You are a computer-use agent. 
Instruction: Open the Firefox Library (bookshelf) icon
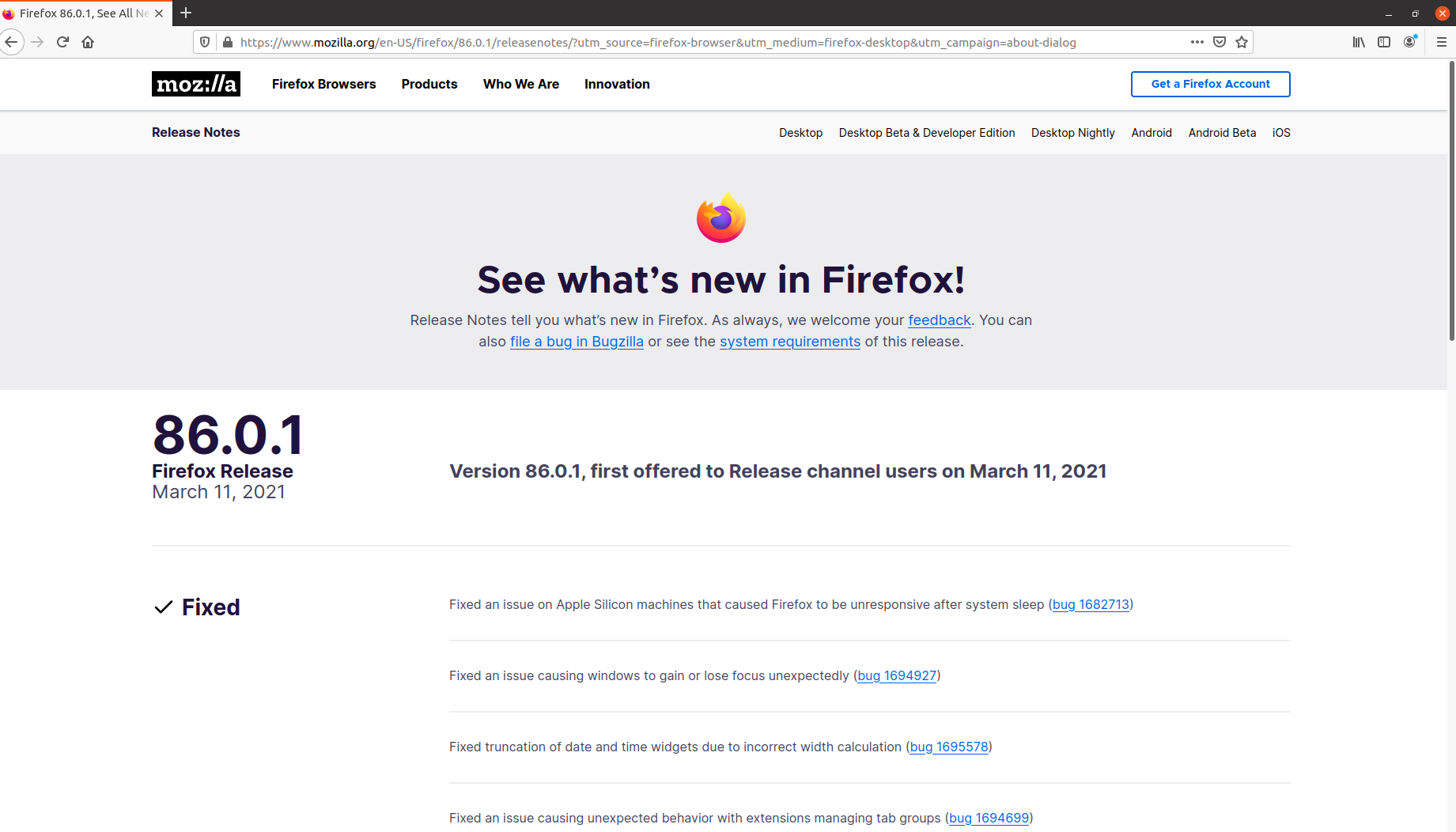1358,42
